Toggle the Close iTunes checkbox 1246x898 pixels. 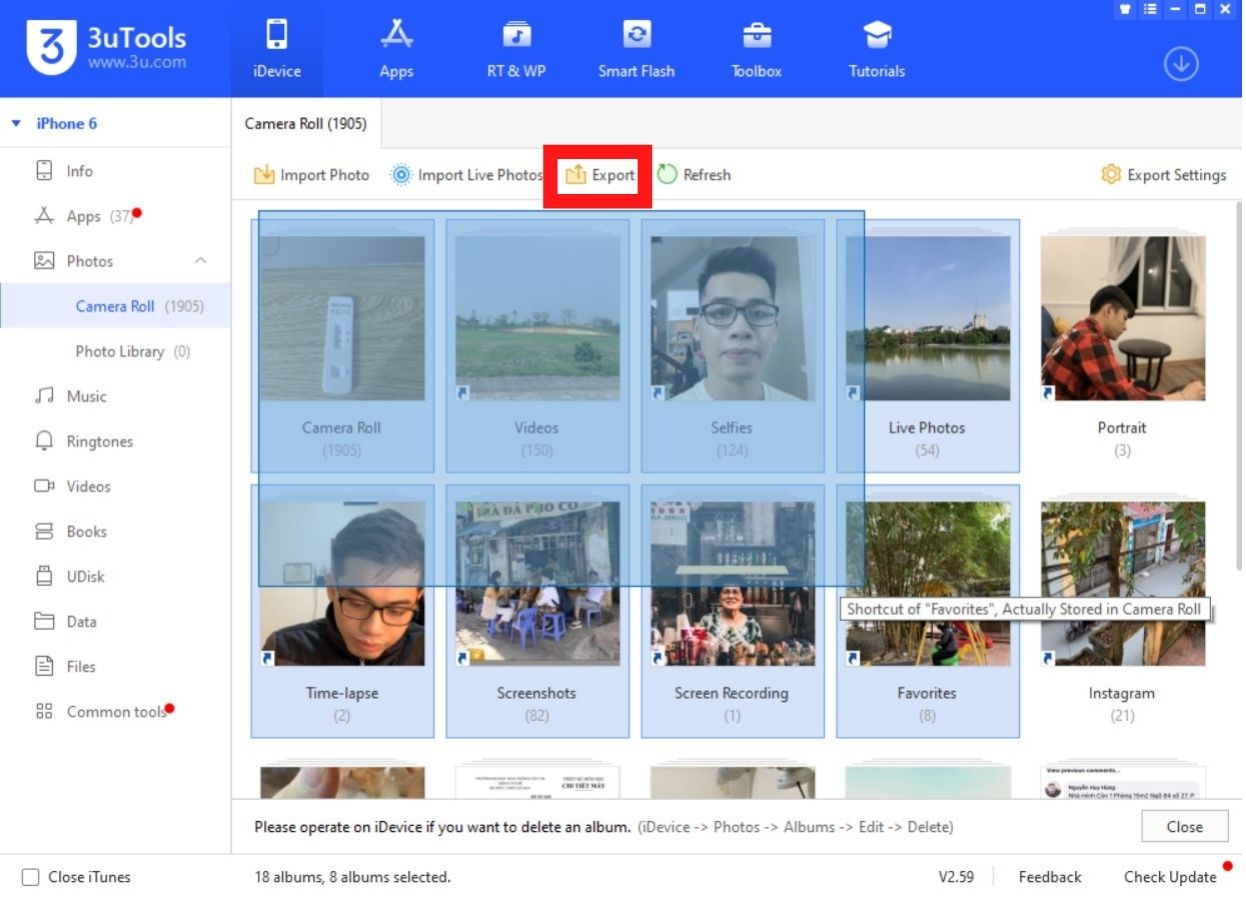point(31,877)
